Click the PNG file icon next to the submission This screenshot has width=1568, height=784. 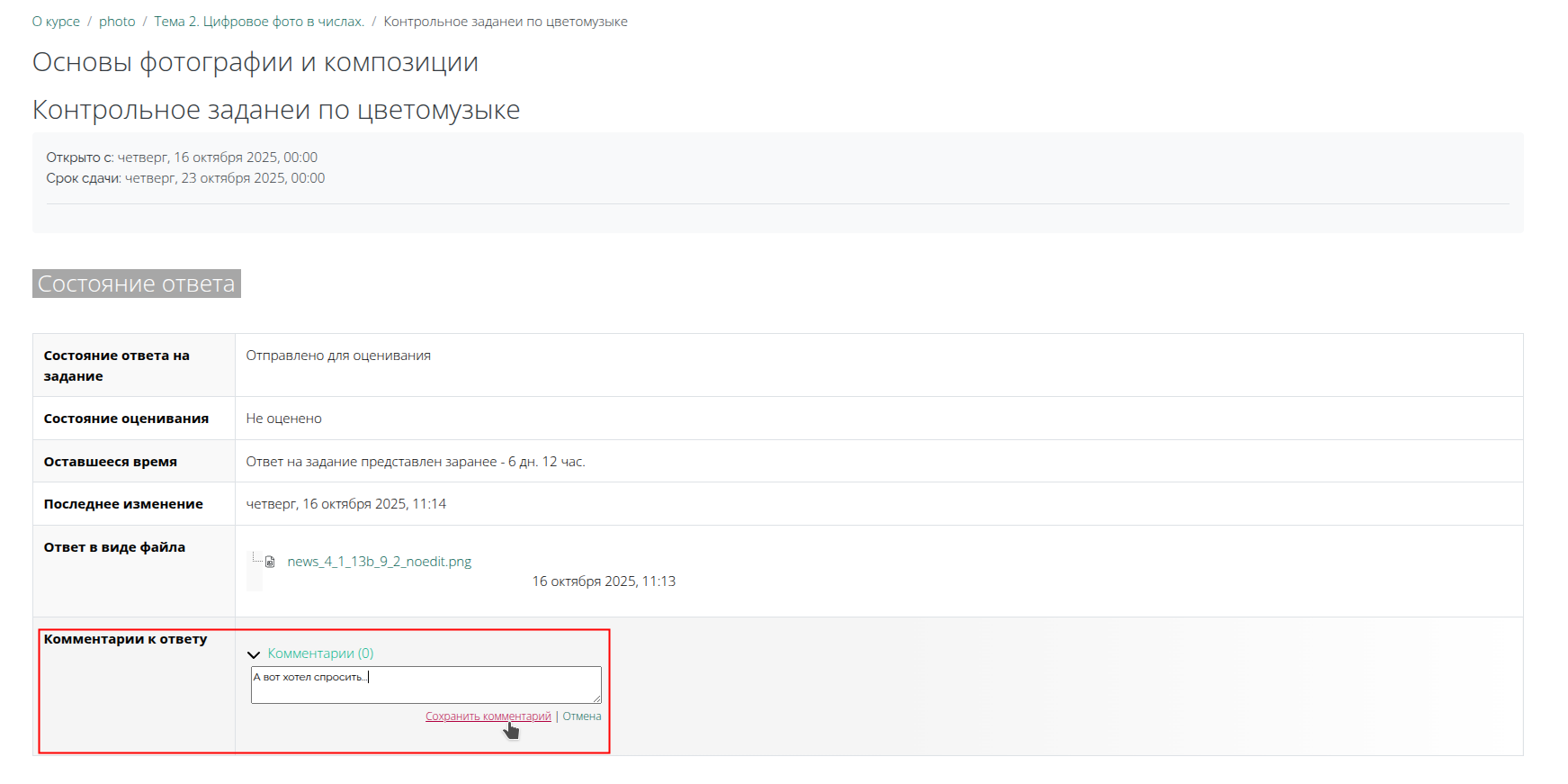click(x=269, y=562)
